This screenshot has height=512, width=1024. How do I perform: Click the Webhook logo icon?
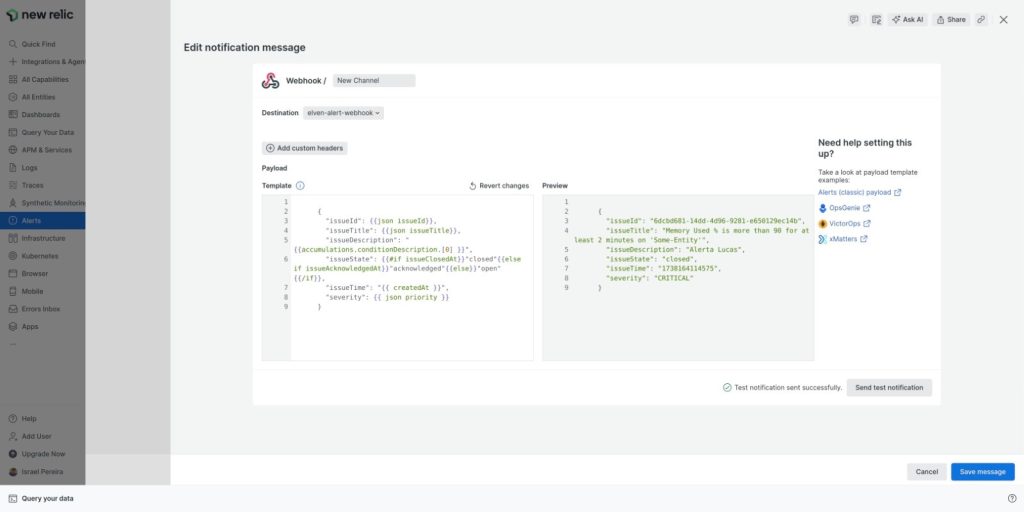270,81
